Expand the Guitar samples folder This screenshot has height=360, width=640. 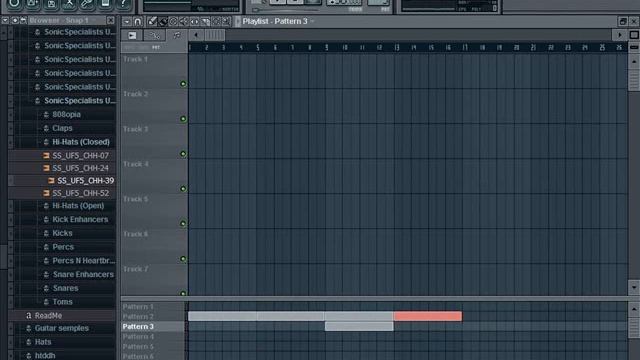click(62, 328)
